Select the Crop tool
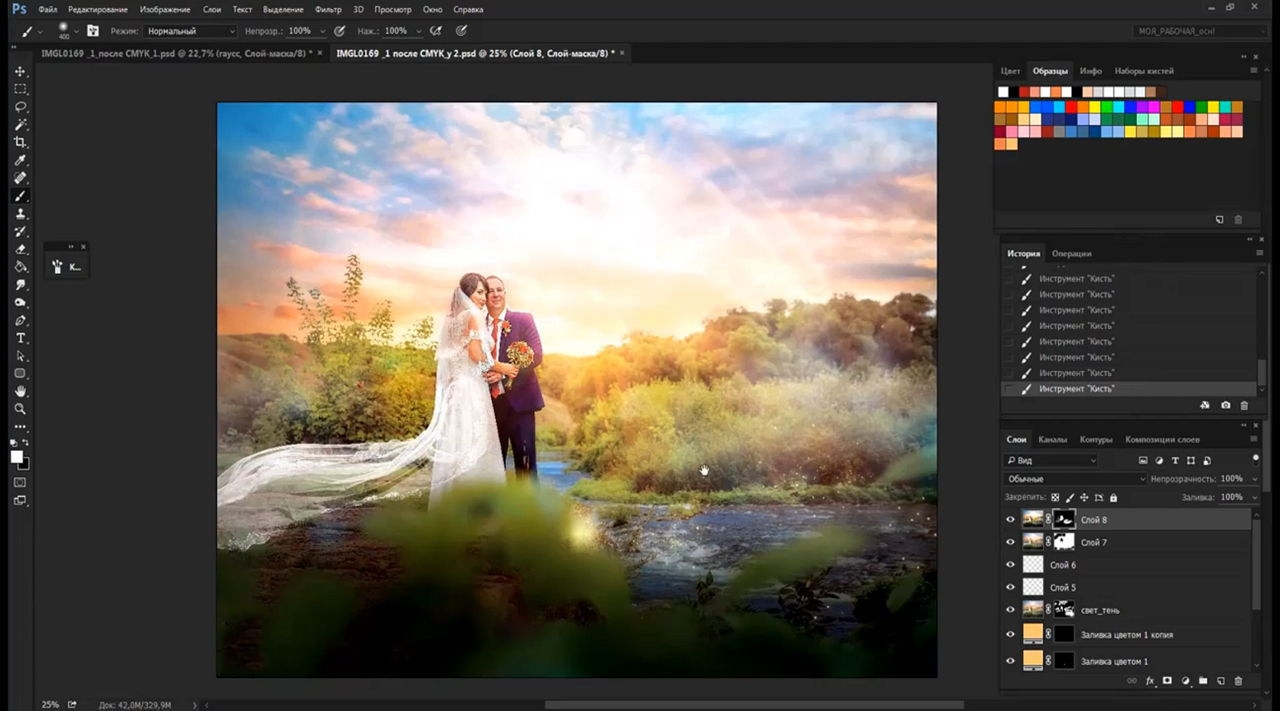Screen dimensions: 1280x711 pos(20,143)
